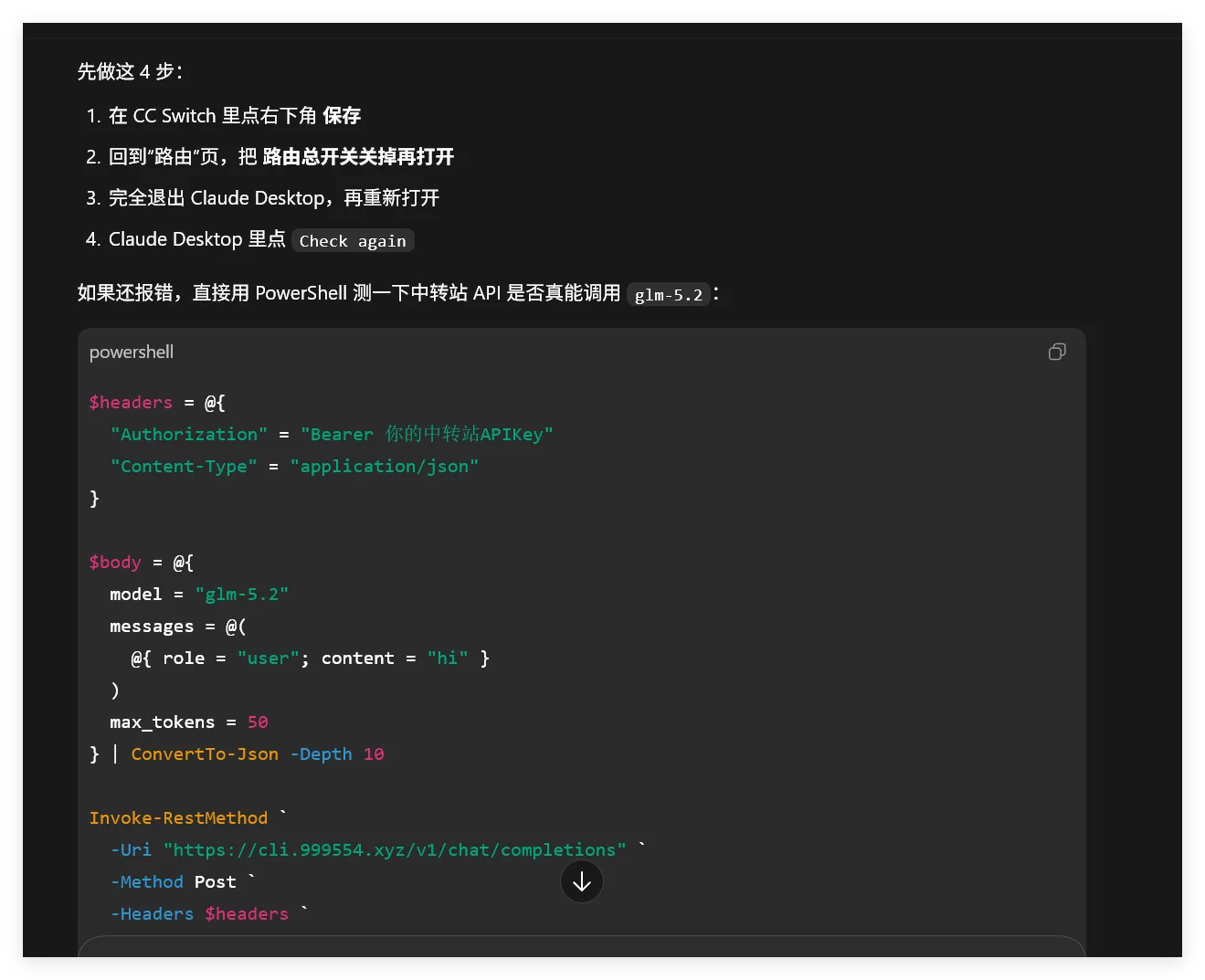This screenshot has width=1205, height=980.
Task: Click the role "user" string in code
Action: [269, 658]
